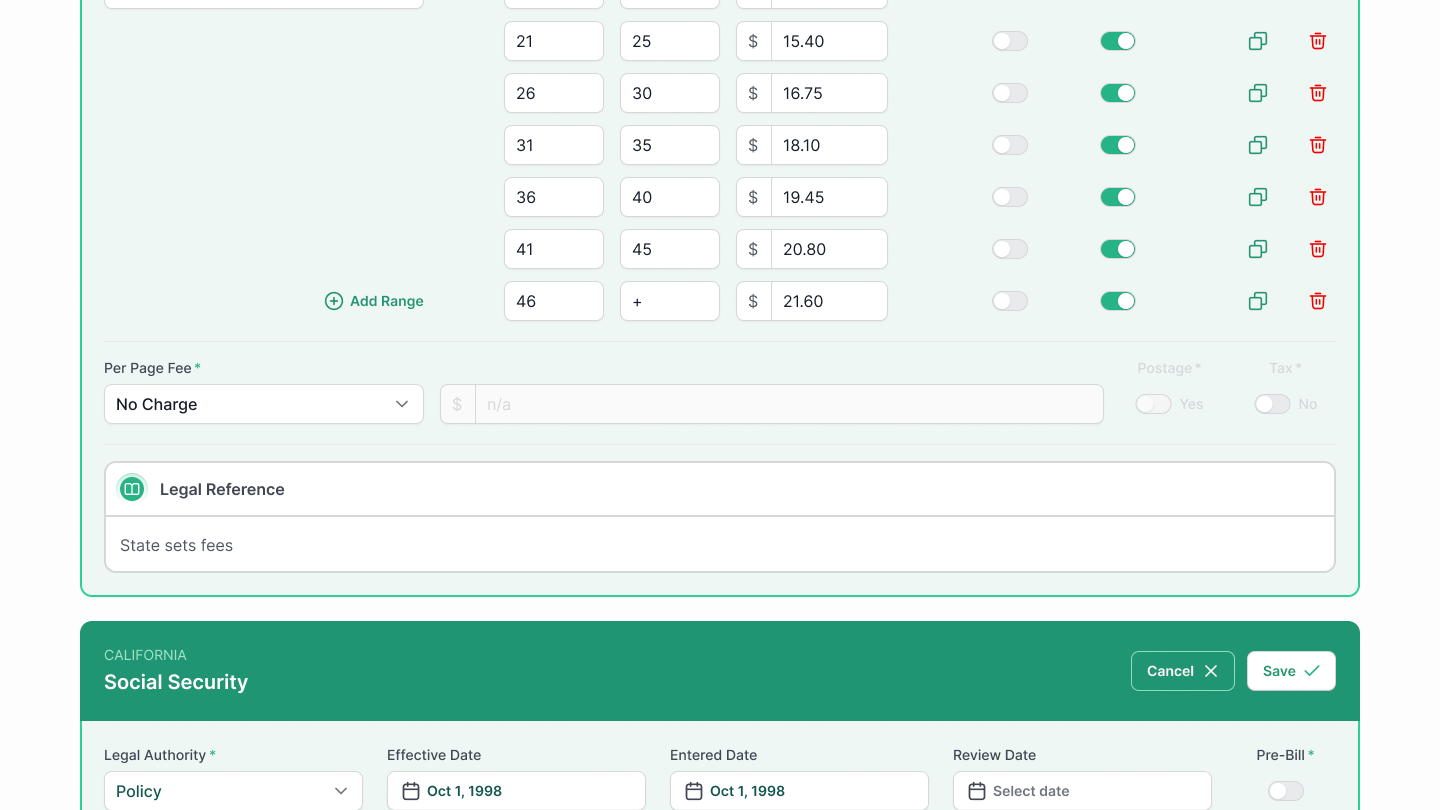Click the range end field showing 25

tap(670, 41)
